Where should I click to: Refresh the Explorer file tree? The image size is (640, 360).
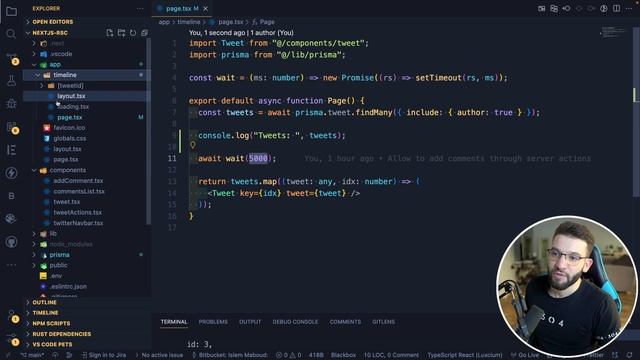(133, 33)
